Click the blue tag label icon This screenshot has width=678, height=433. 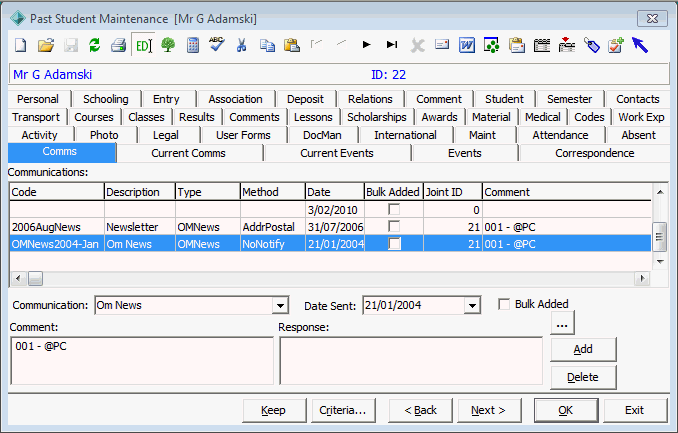point(592,45)
